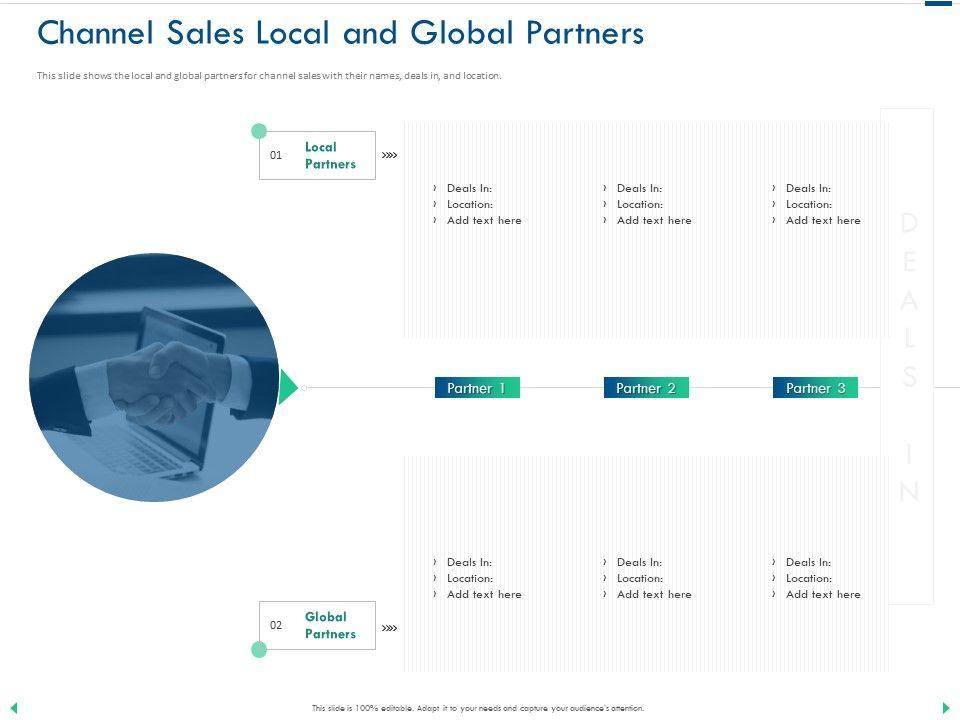Click the chevron arrows beside Global Partners
Screen dimensions: 960x720
pyautogui.click(x=389, y=627)
